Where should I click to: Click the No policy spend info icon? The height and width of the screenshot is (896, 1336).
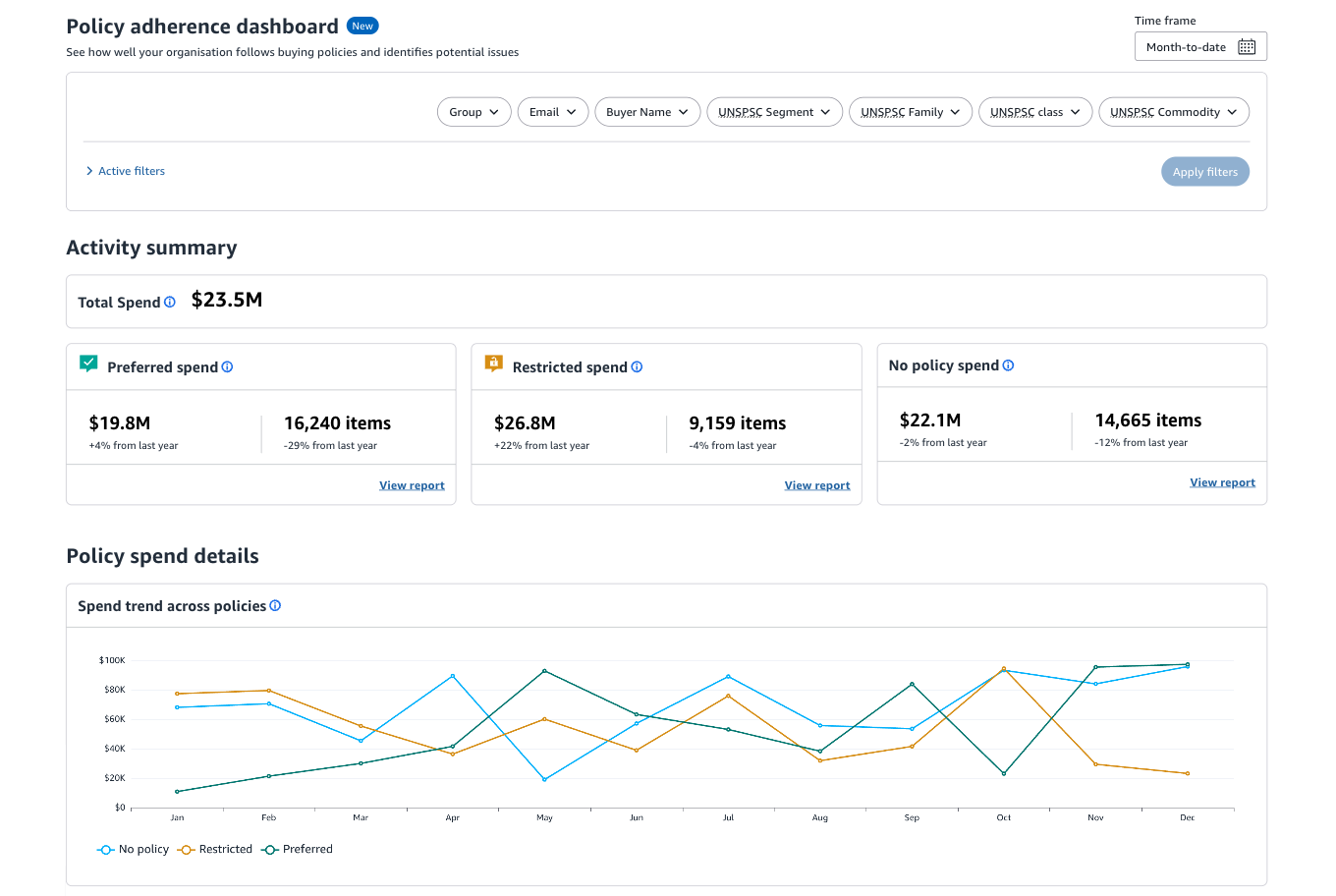(1008, 364)
